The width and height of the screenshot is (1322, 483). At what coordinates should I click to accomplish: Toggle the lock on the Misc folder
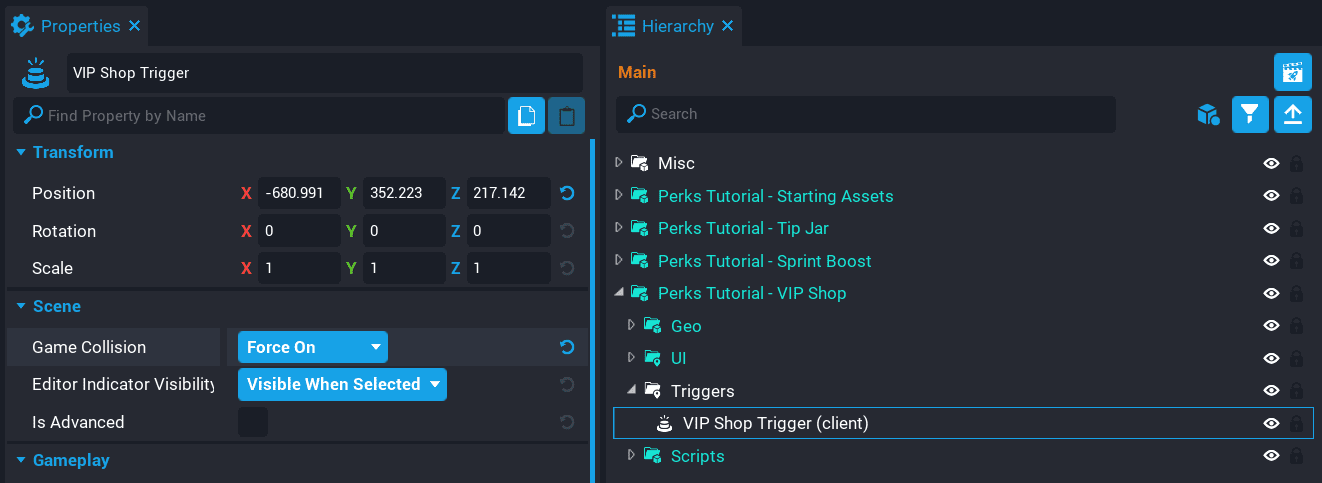tap(1296, 163)
